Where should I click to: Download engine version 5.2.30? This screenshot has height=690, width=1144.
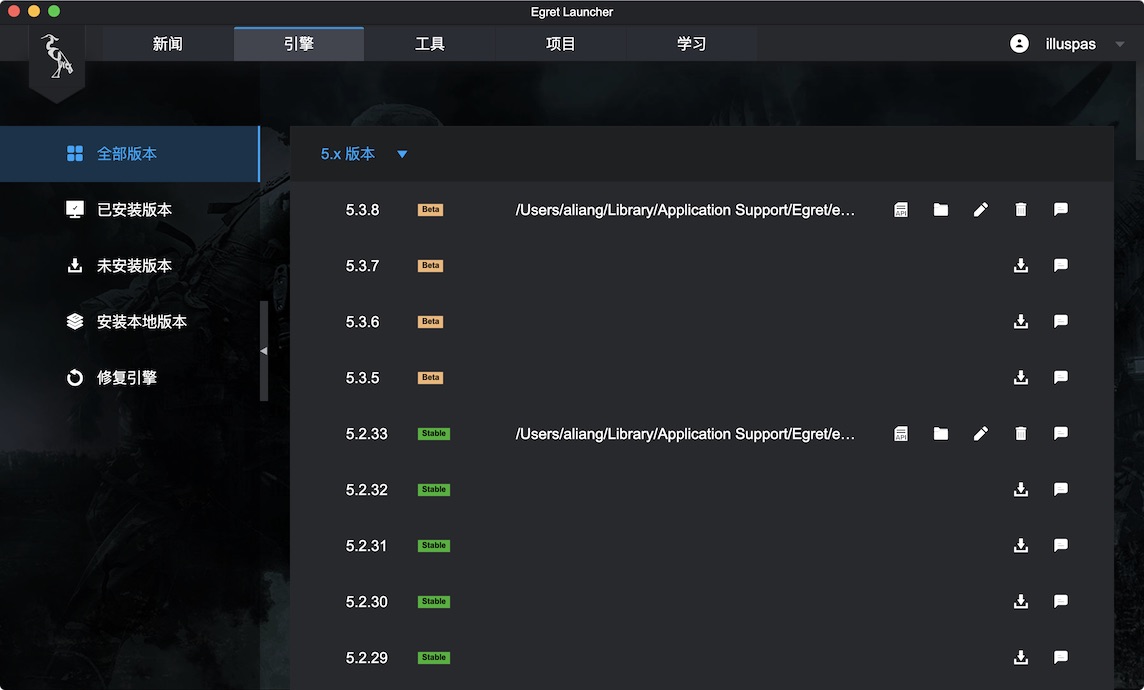click(x=1021, y=602)
